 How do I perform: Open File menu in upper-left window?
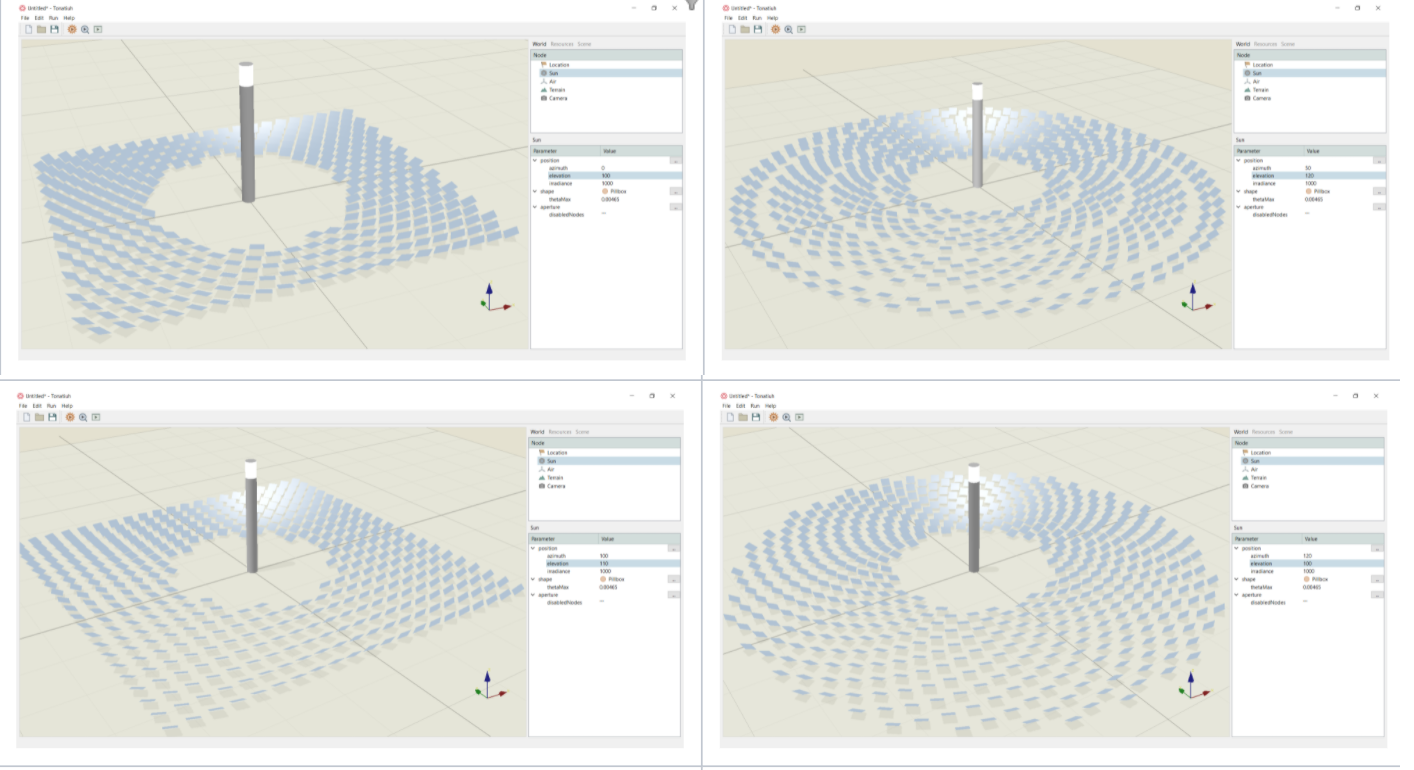pos(25,18)
